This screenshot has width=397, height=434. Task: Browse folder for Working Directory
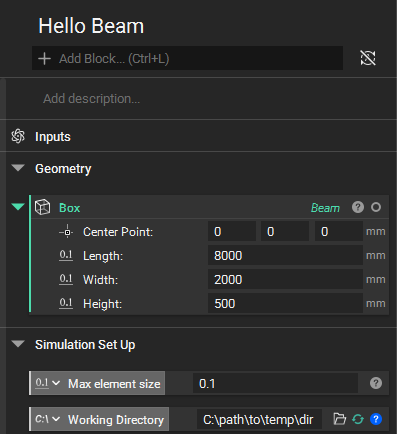[x=340, y=419]
